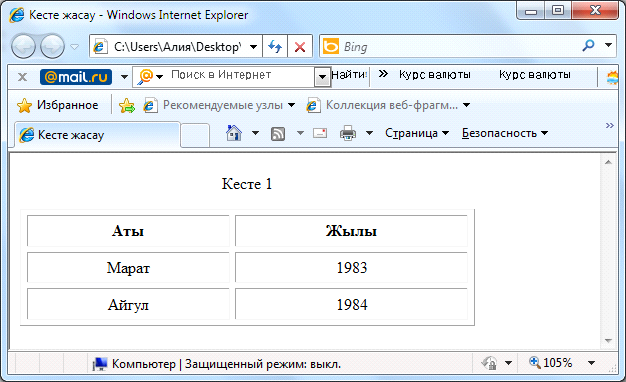Open the second Курс валюты link
The image size is (626, 382).
click(535, 75)
